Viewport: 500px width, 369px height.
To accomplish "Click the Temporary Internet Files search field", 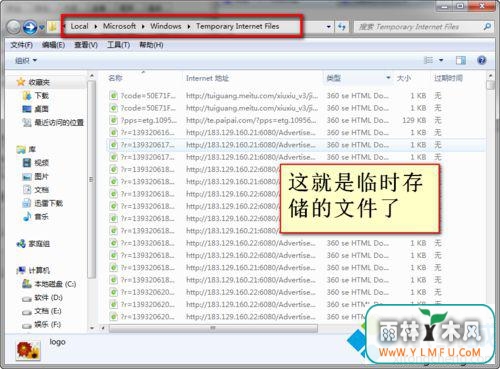I will pyautogui.click(x=419, y=27).
